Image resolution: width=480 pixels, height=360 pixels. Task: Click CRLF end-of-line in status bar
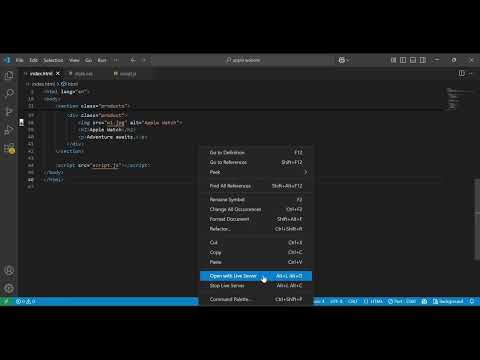tap(353, 301)
